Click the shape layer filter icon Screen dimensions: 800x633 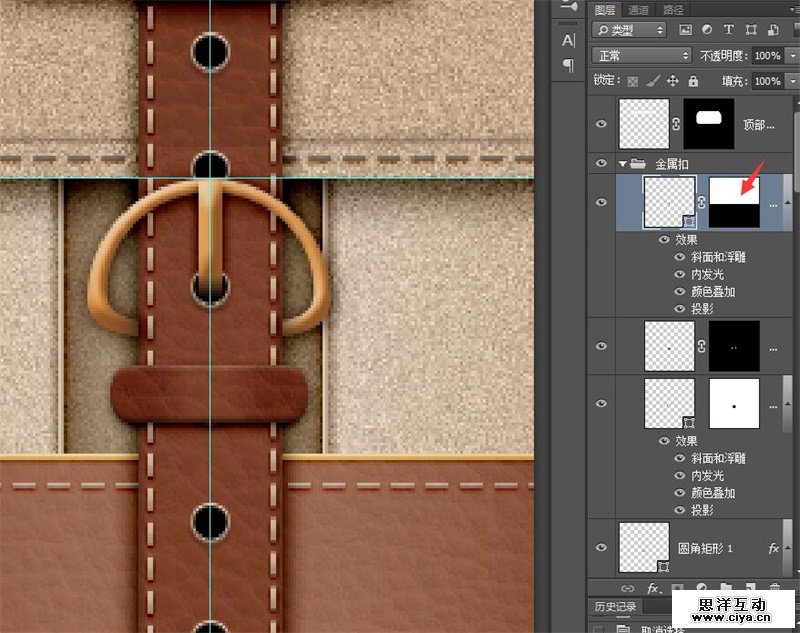coord(749,30)
